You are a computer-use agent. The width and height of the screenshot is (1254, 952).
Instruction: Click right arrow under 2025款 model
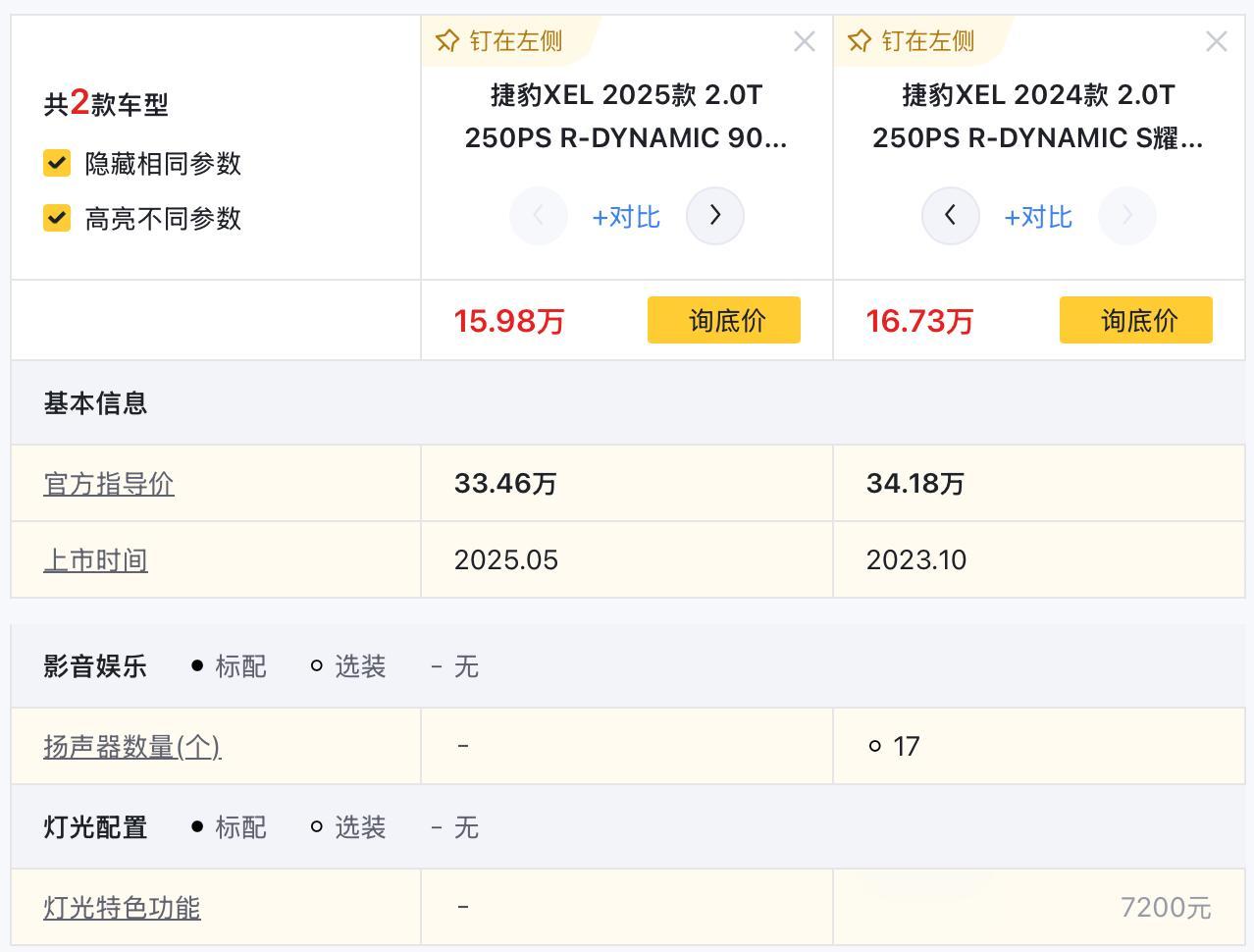click(x=714, y=216)
